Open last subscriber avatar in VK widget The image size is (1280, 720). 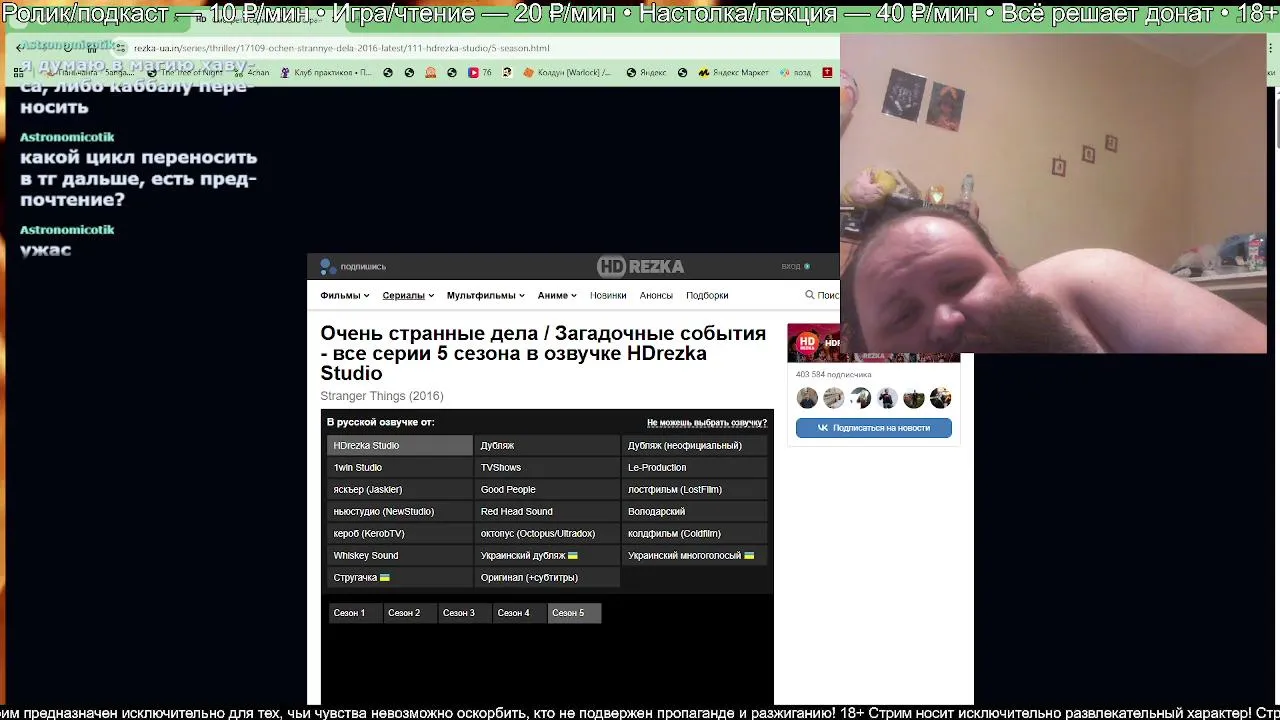click(940, 398)
